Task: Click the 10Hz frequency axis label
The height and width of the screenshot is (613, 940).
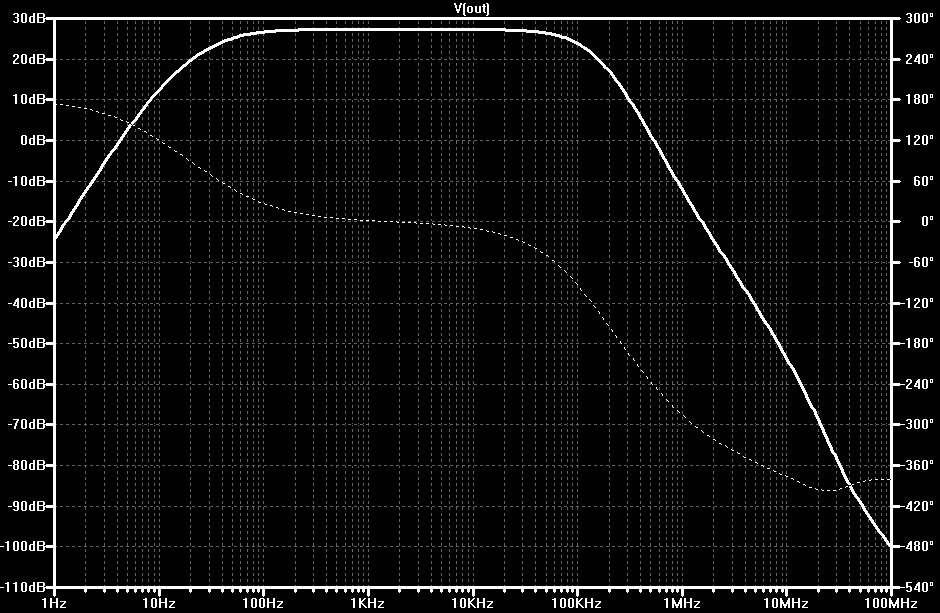Action: pos(159,603)
